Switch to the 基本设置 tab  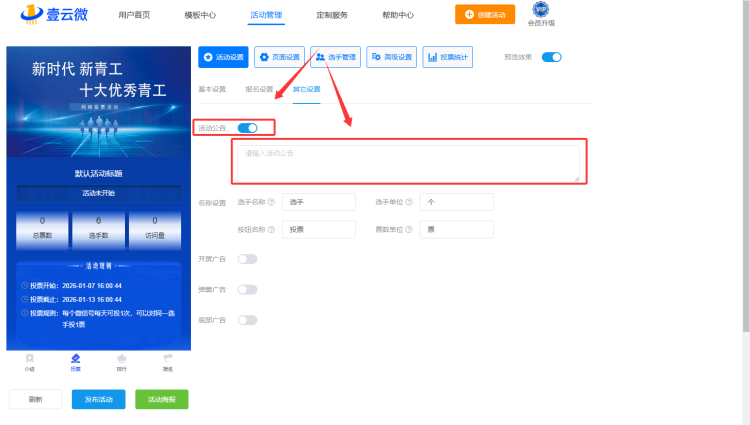pyautogui.click(x=212, y=89)
